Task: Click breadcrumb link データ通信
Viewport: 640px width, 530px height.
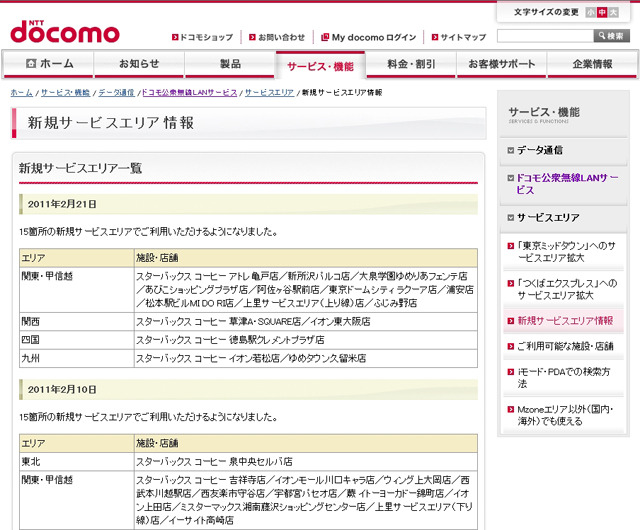Action: [116, 93]
